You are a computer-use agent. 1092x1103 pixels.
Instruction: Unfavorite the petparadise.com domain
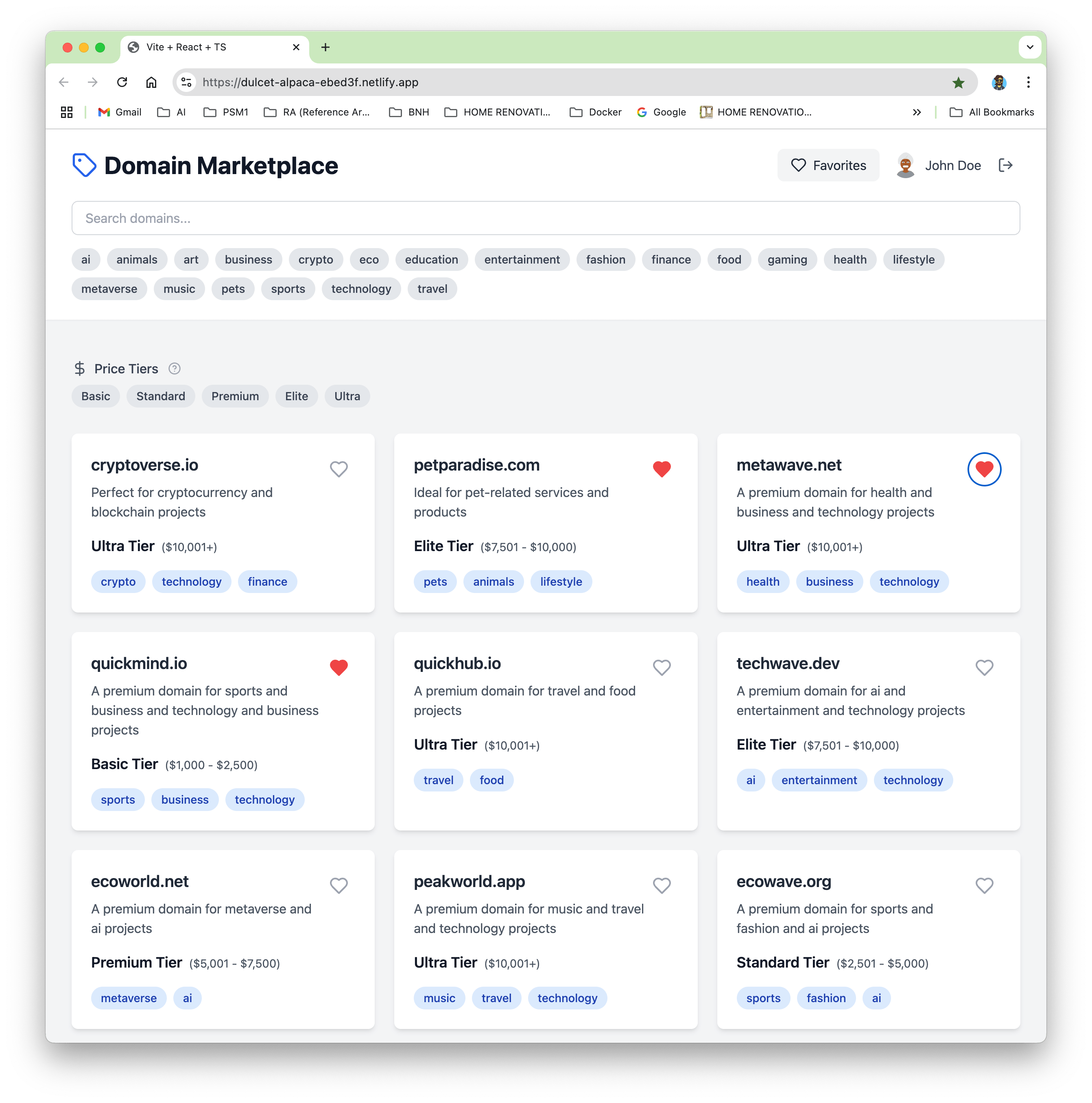click(x=662, y=469)
